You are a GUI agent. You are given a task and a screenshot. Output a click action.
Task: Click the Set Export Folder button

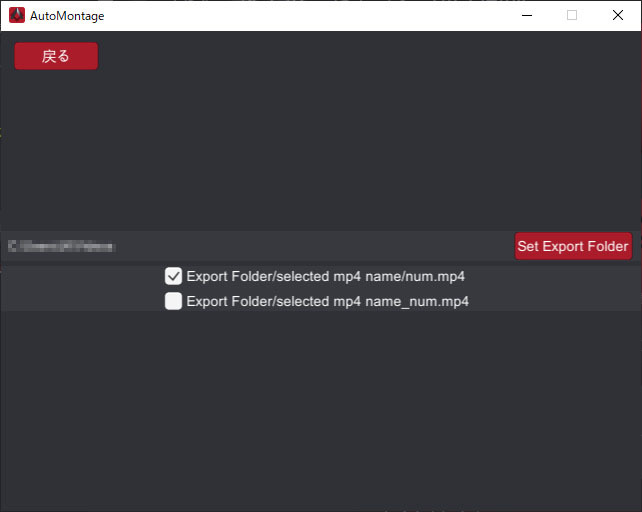573,246
